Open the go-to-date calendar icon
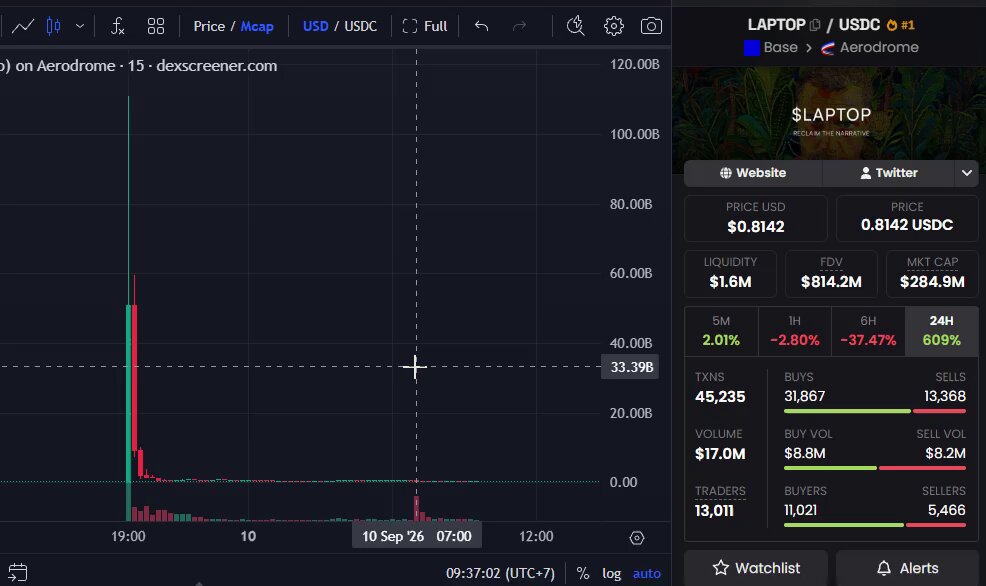 [x=18, y=572]
